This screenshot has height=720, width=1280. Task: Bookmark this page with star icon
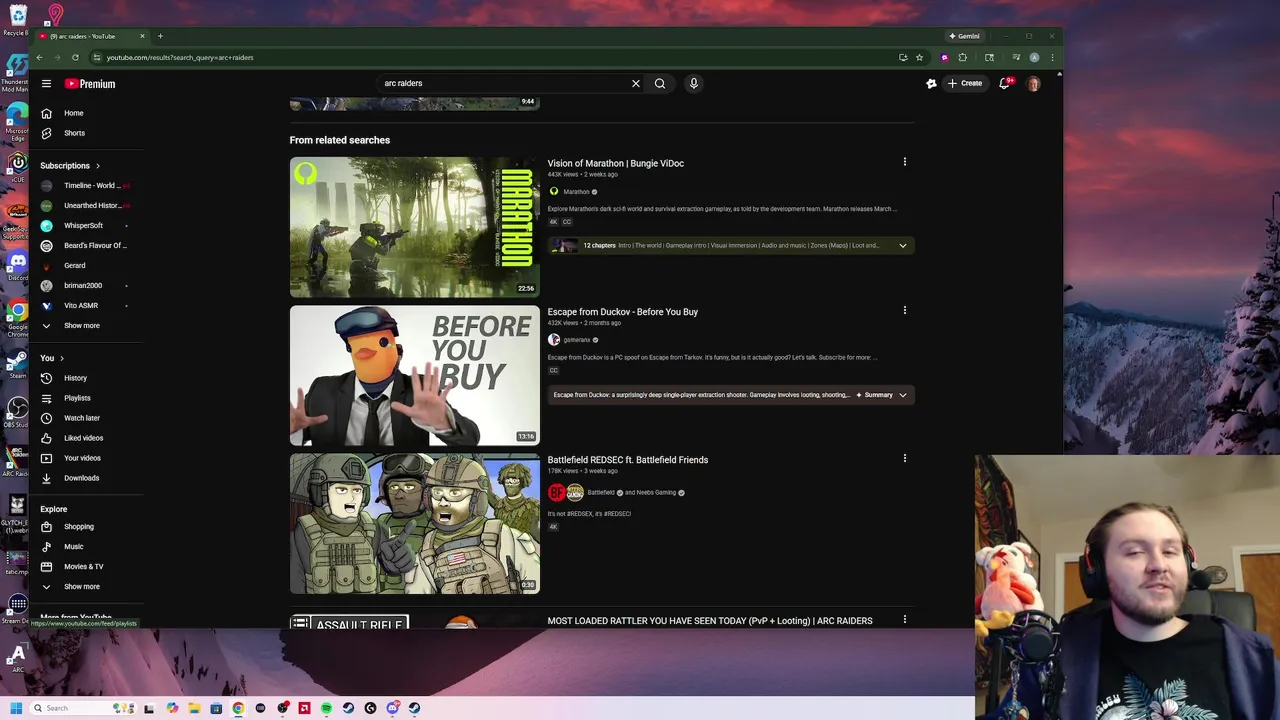tap(919, 58)
